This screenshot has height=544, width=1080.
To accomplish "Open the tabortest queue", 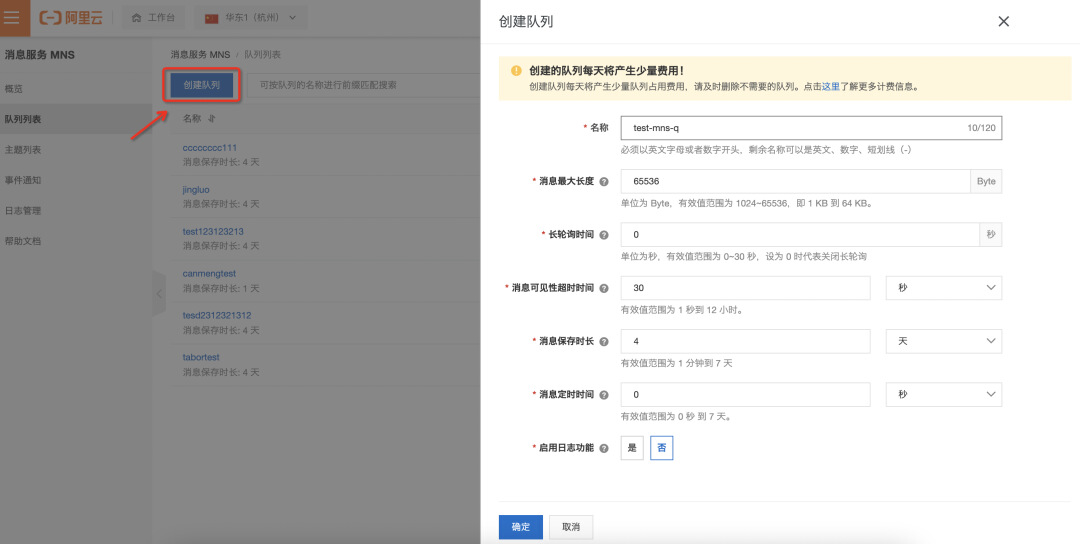I will coord(201,357).
